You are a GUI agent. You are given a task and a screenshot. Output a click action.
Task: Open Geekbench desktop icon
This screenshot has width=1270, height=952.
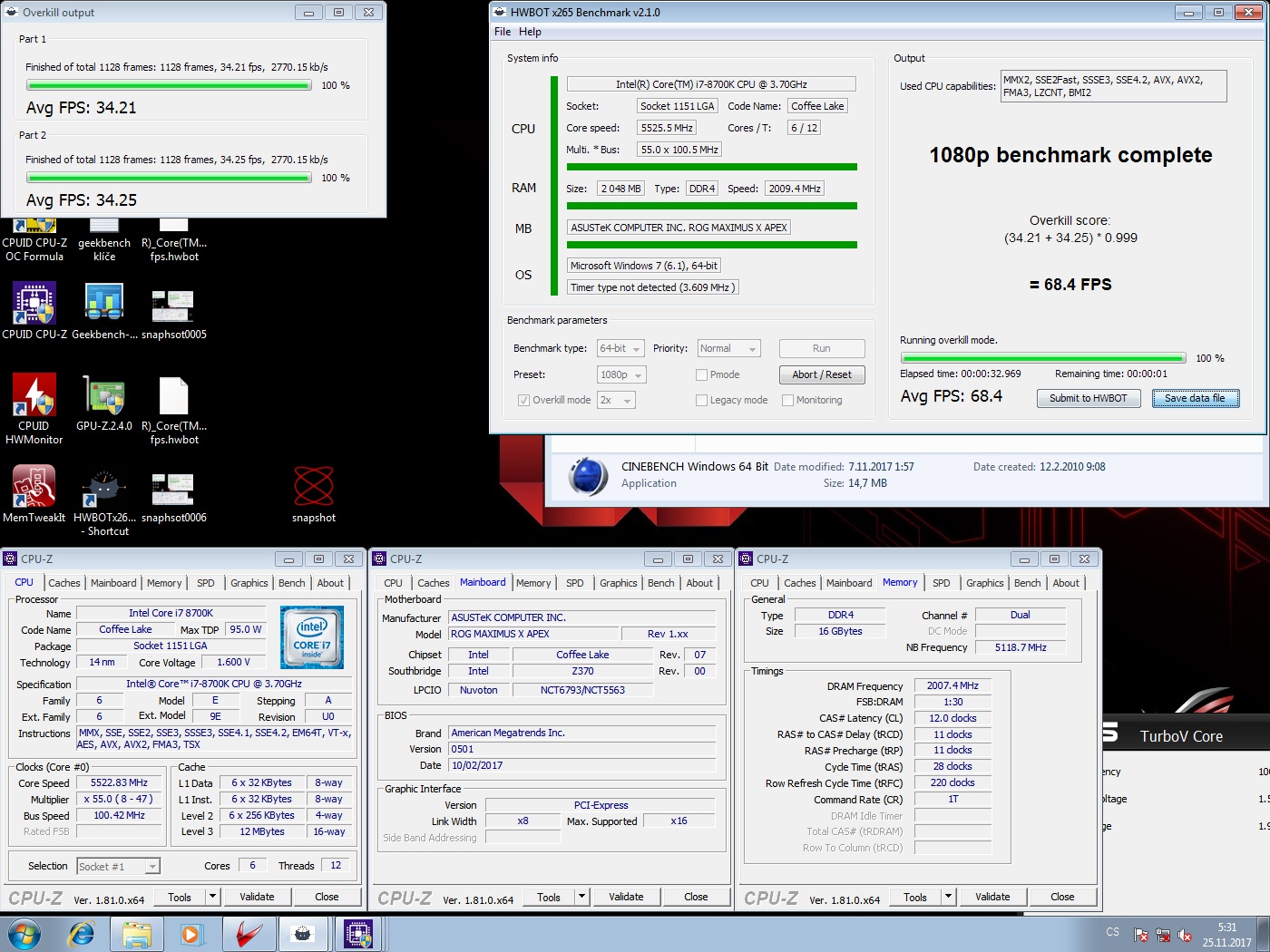tap(104, 310)
